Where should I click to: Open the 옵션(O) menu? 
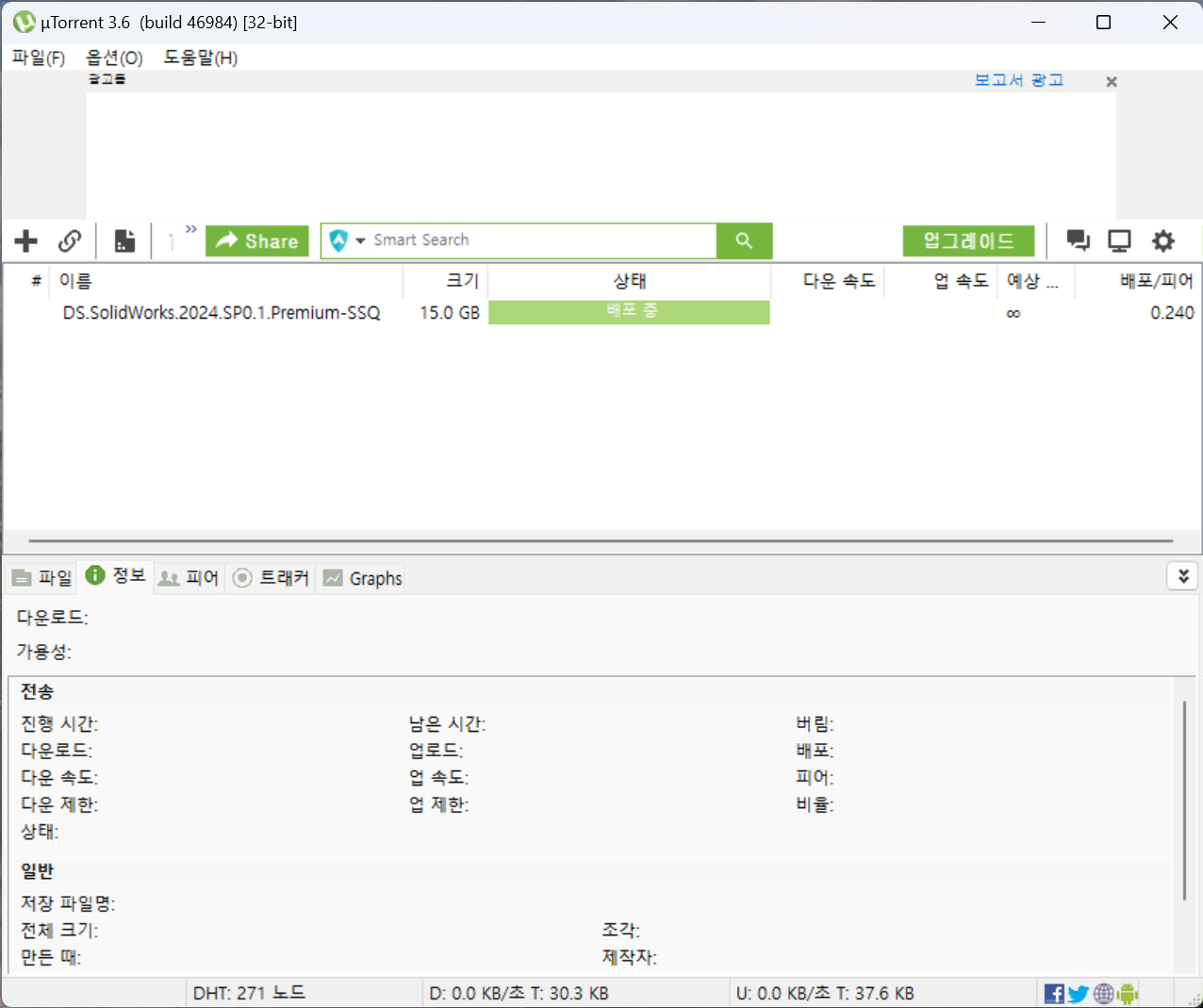point(114,58)
